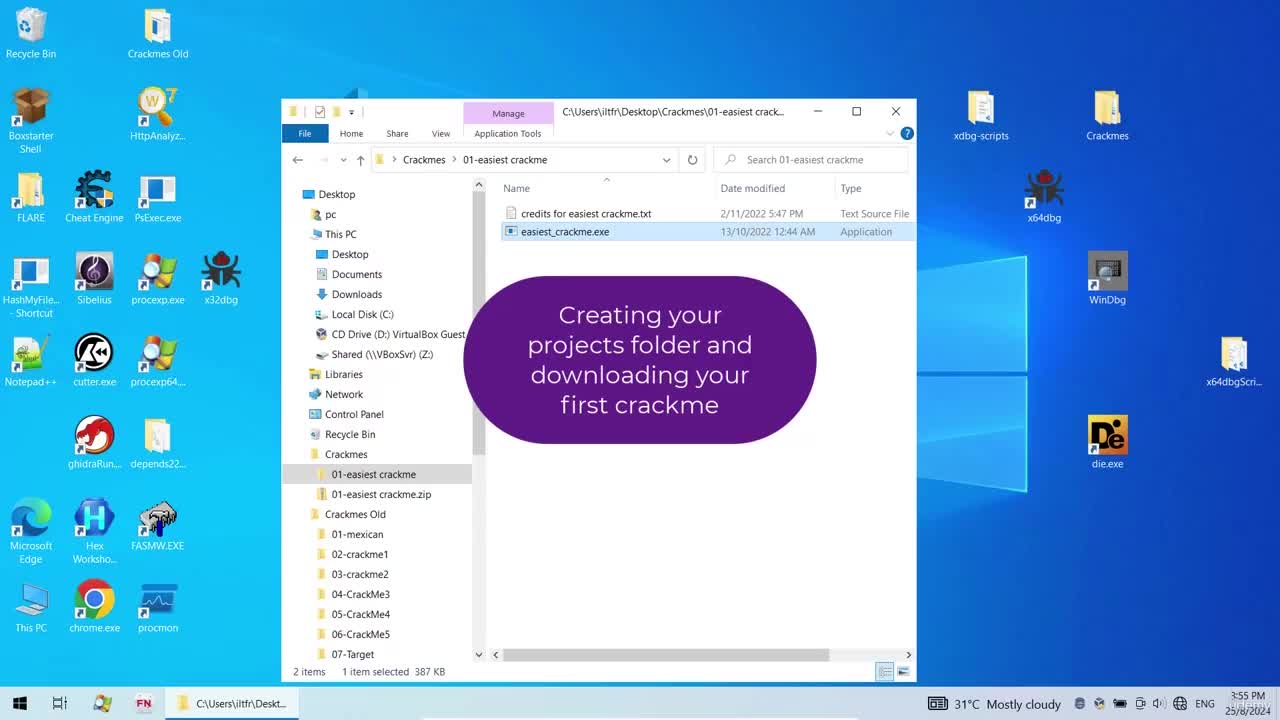Screen dimensions: 1280x720
Task: Open recent locations dropdown arrow
Action: [343, 160]
